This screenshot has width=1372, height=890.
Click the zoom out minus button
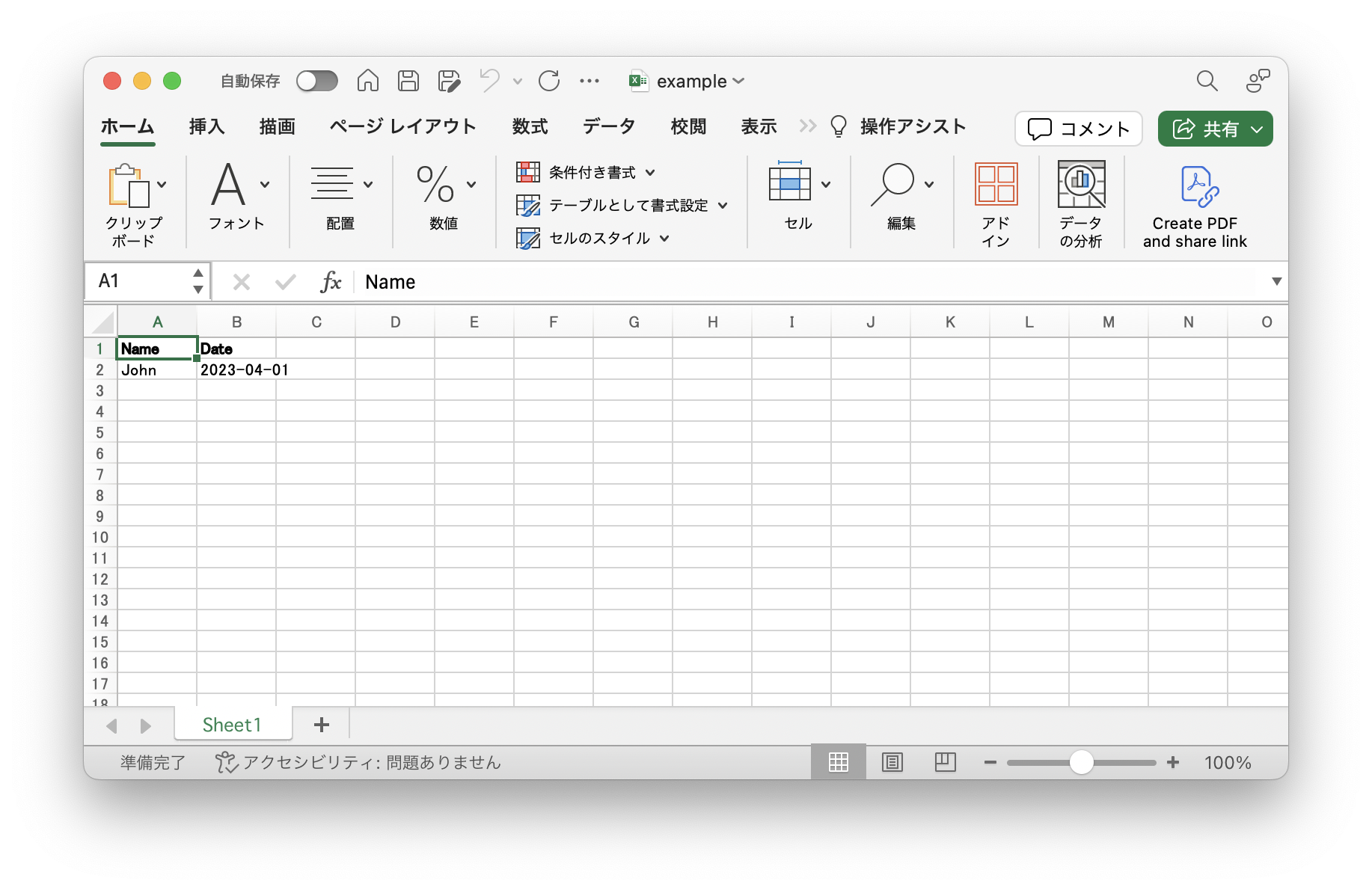(x=990, y=762)
